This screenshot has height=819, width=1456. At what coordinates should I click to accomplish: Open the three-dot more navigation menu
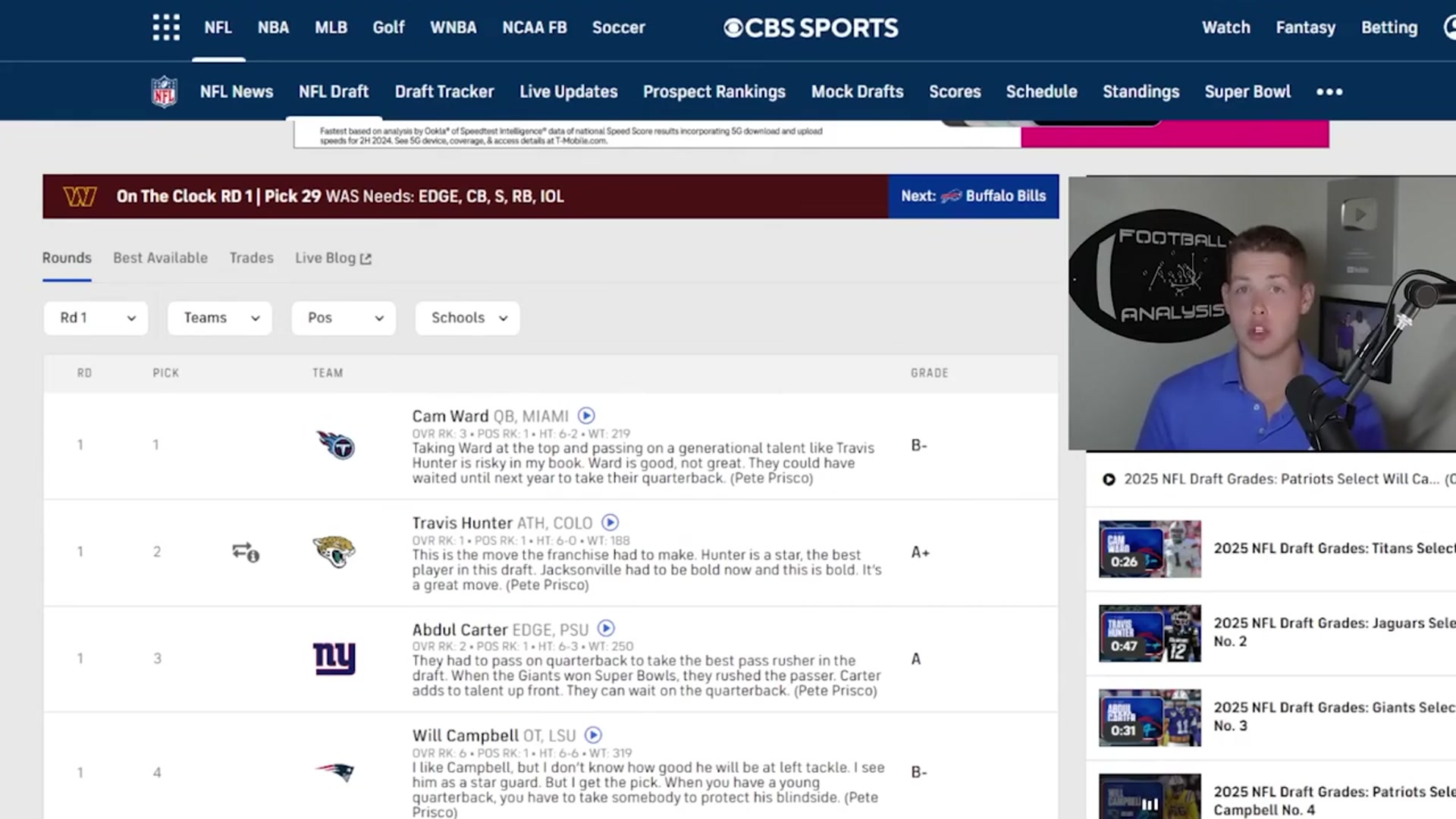coord(1329,92)
